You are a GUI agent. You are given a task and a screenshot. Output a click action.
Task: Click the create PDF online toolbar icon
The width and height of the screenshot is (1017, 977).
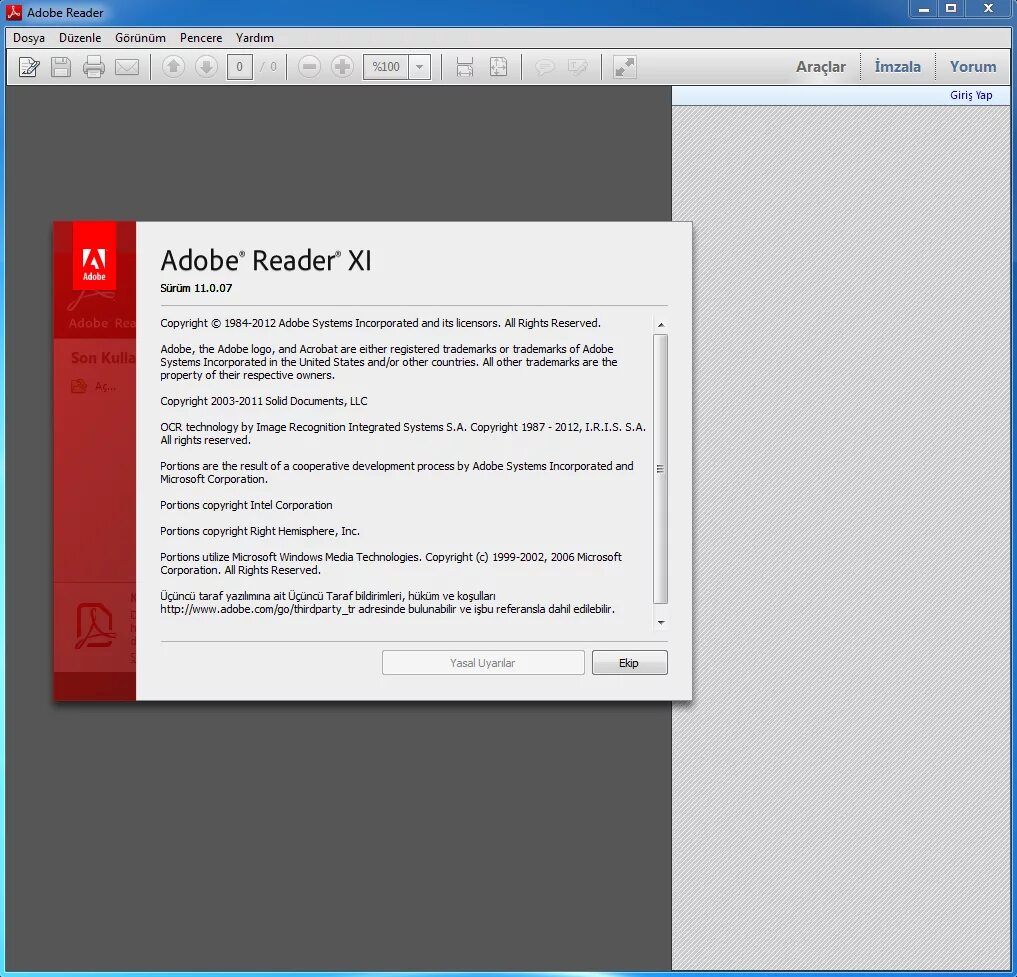(x=29, y=67)
